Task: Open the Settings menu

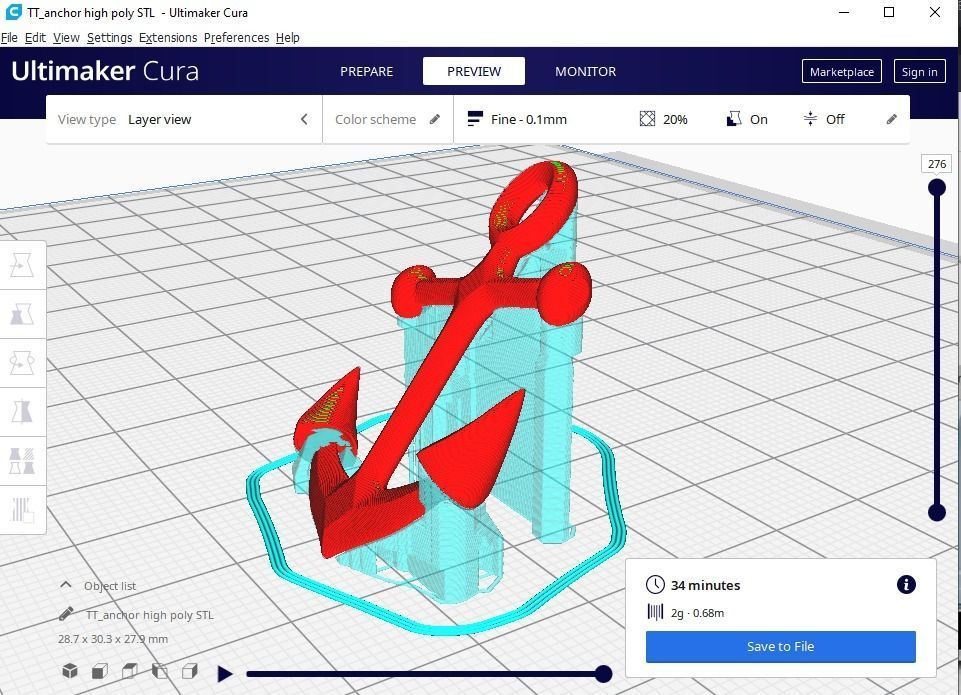Action: (x=109, y=37)
